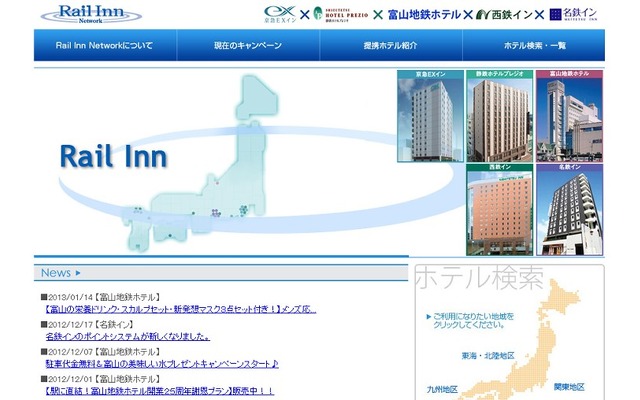Click the ホテル検索 panel heading
The image size is (640, 400).
point(480,278)
